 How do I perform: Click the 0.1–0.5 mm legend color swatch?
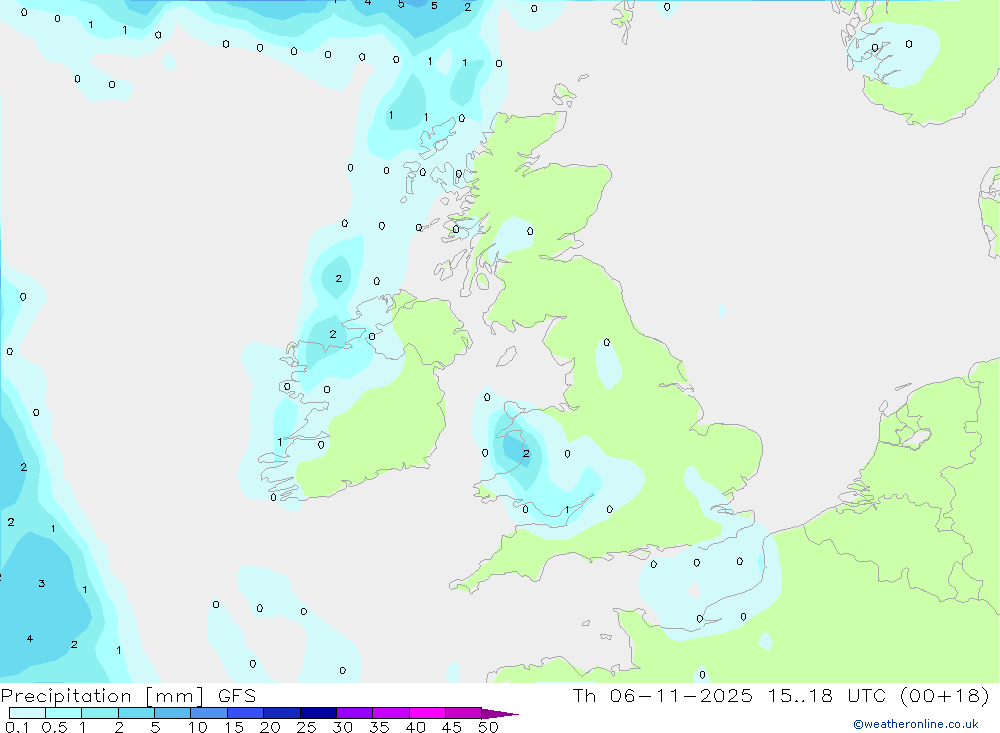tap(27, 713)
